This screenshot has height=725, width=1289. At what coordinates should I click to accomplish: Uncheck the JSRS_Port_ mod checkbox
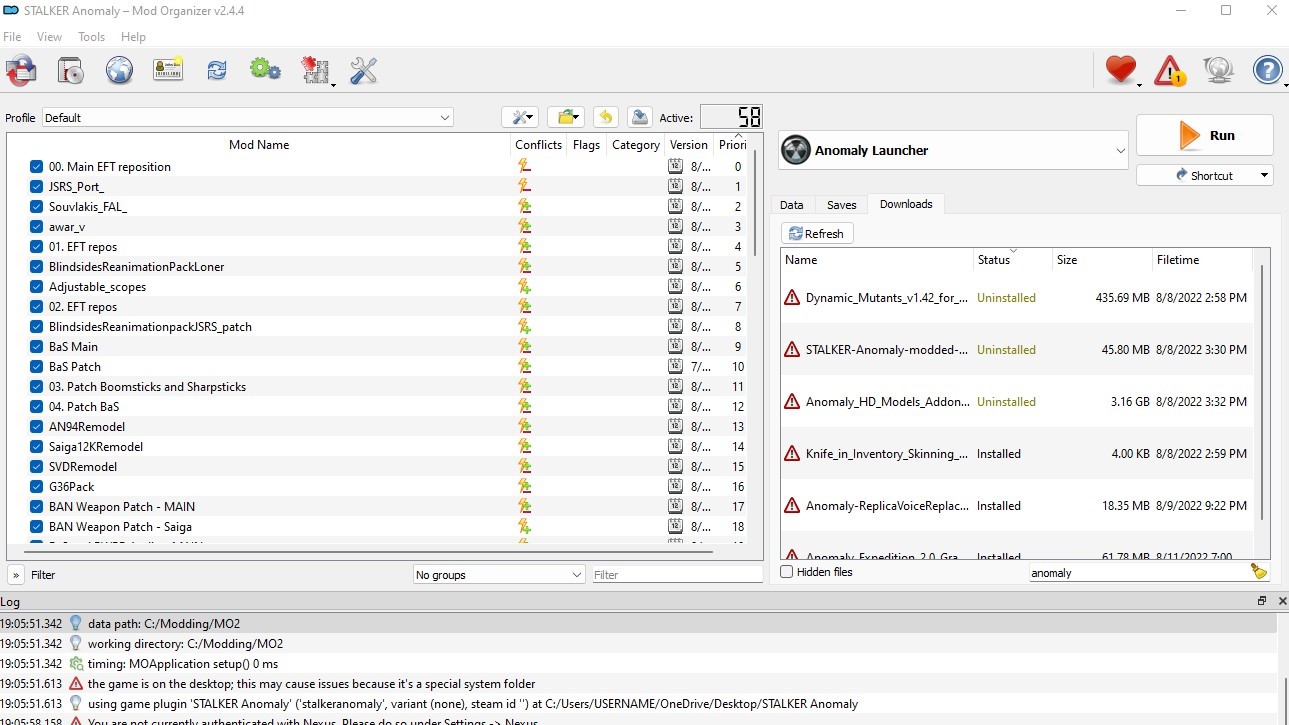tap(36, 187)
